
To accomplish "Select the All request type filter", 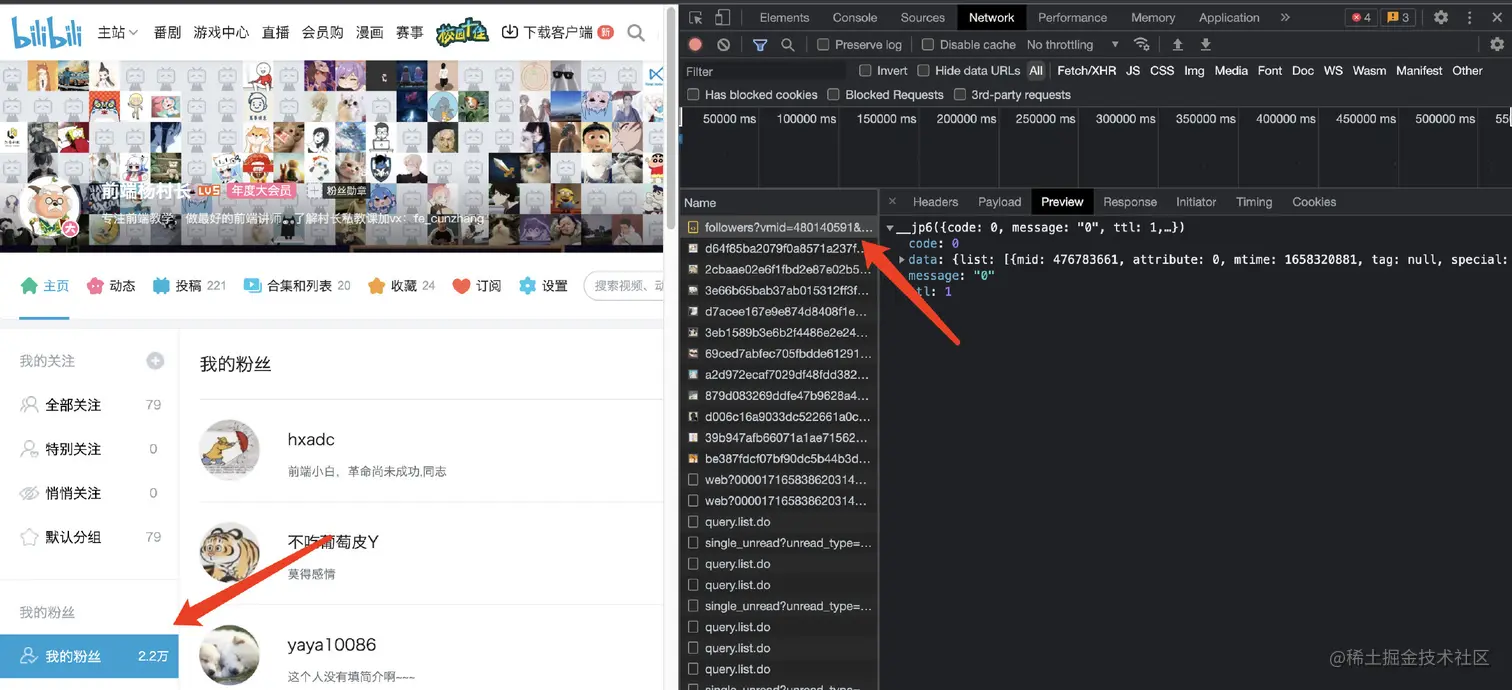I will pyautogui.click(x=1036, y=70).
